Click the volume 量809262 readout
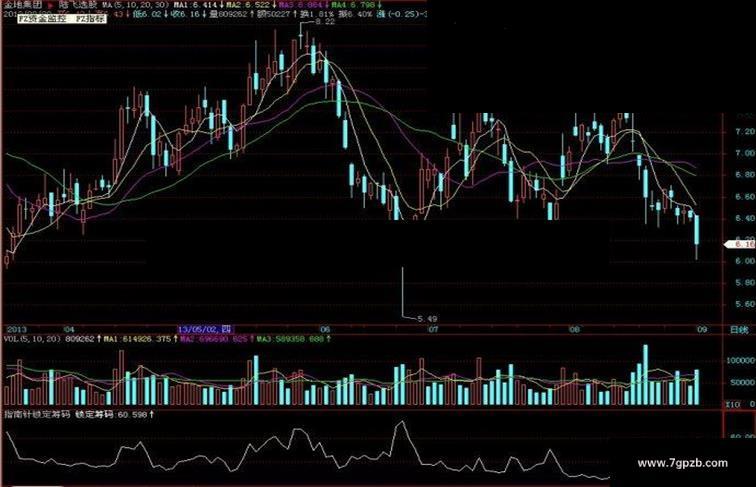The width and height of the screenshot is (756, 487). coord(230,14)
